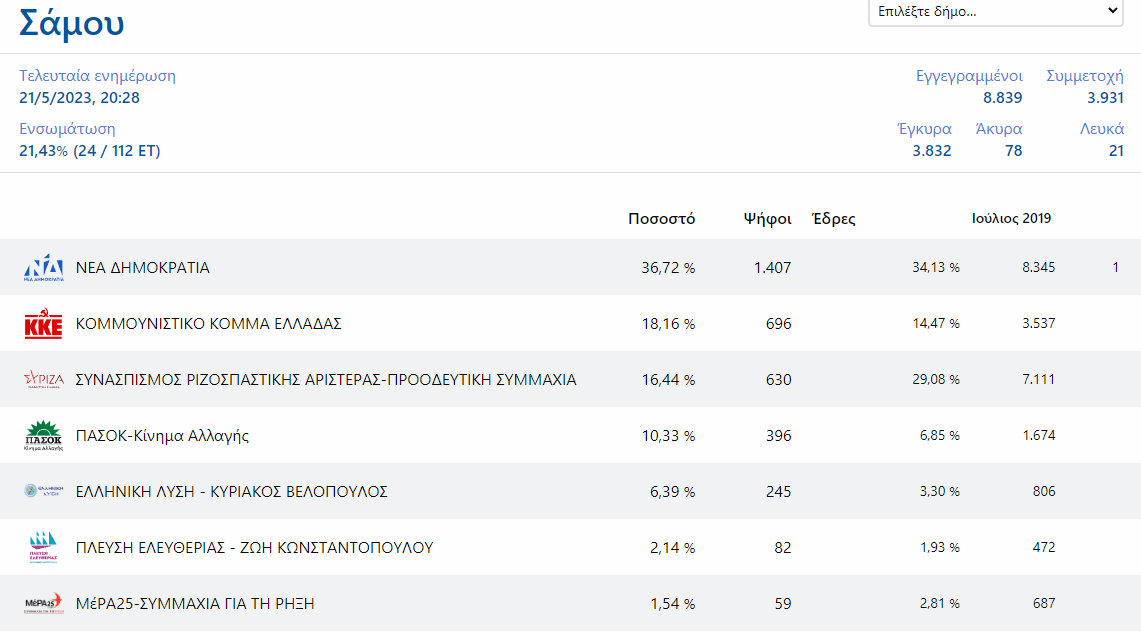The height and width of the screenshot is (633, 1141).
Task: Select ΚΟΜΜΟΥΝΙΣΤΙΚΟ ΚΟΜΜΑ ΕΛΛΑΔΑΣ party name
Action: 209,324
